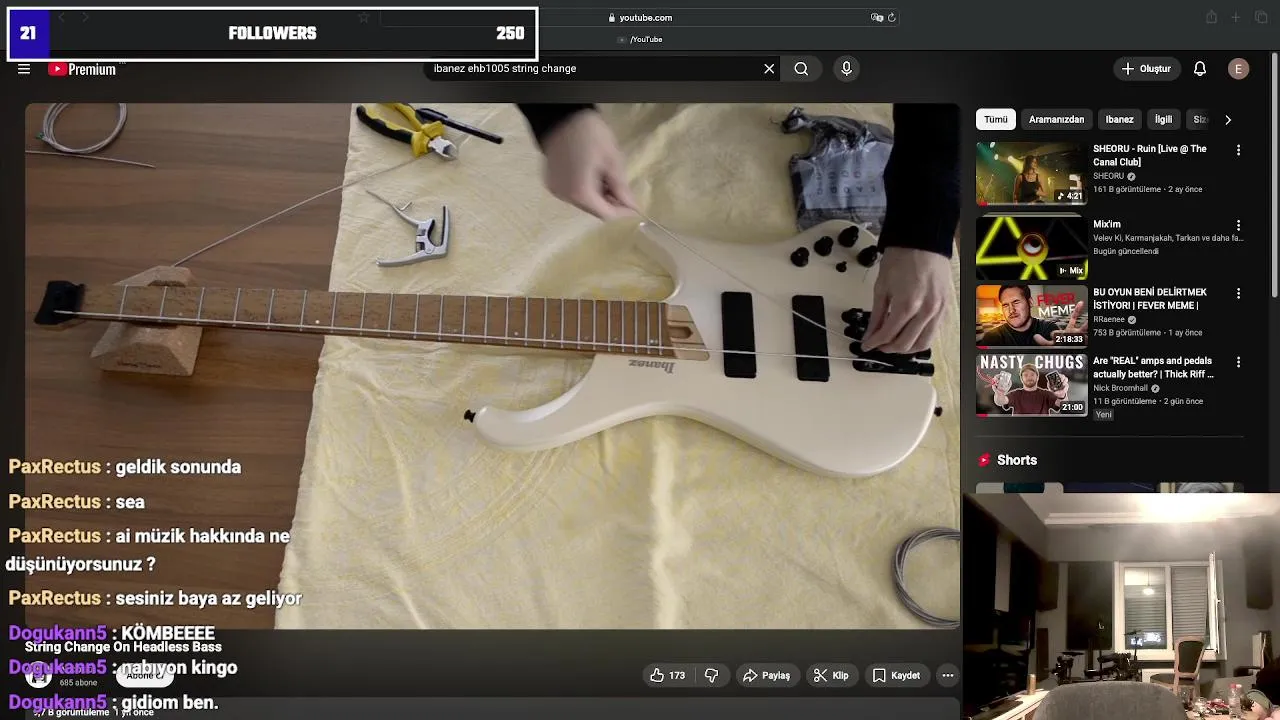This screenshot has width=1280, height=720.
Task: Open the YouTube hamburger guide menu
Action: tap(24, 69)
